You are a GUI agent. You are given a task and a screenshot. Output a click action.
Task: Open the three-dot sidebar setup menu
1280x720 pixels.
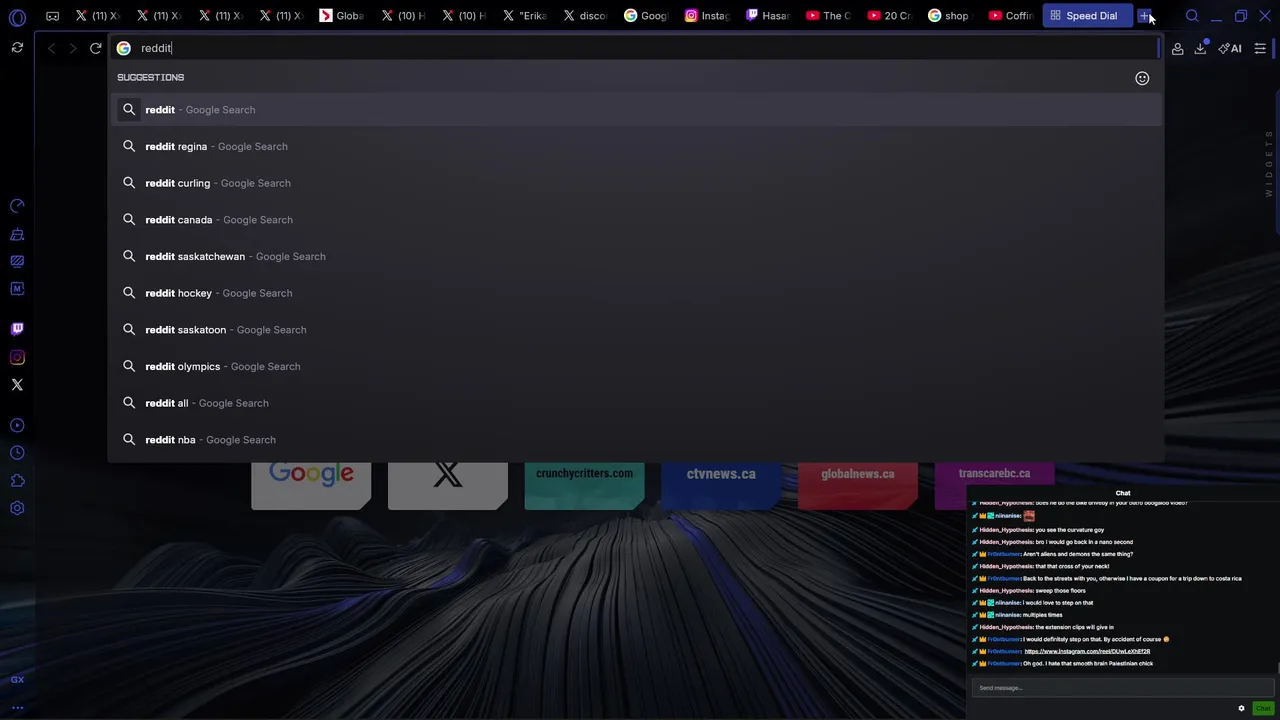click(17, 707)
